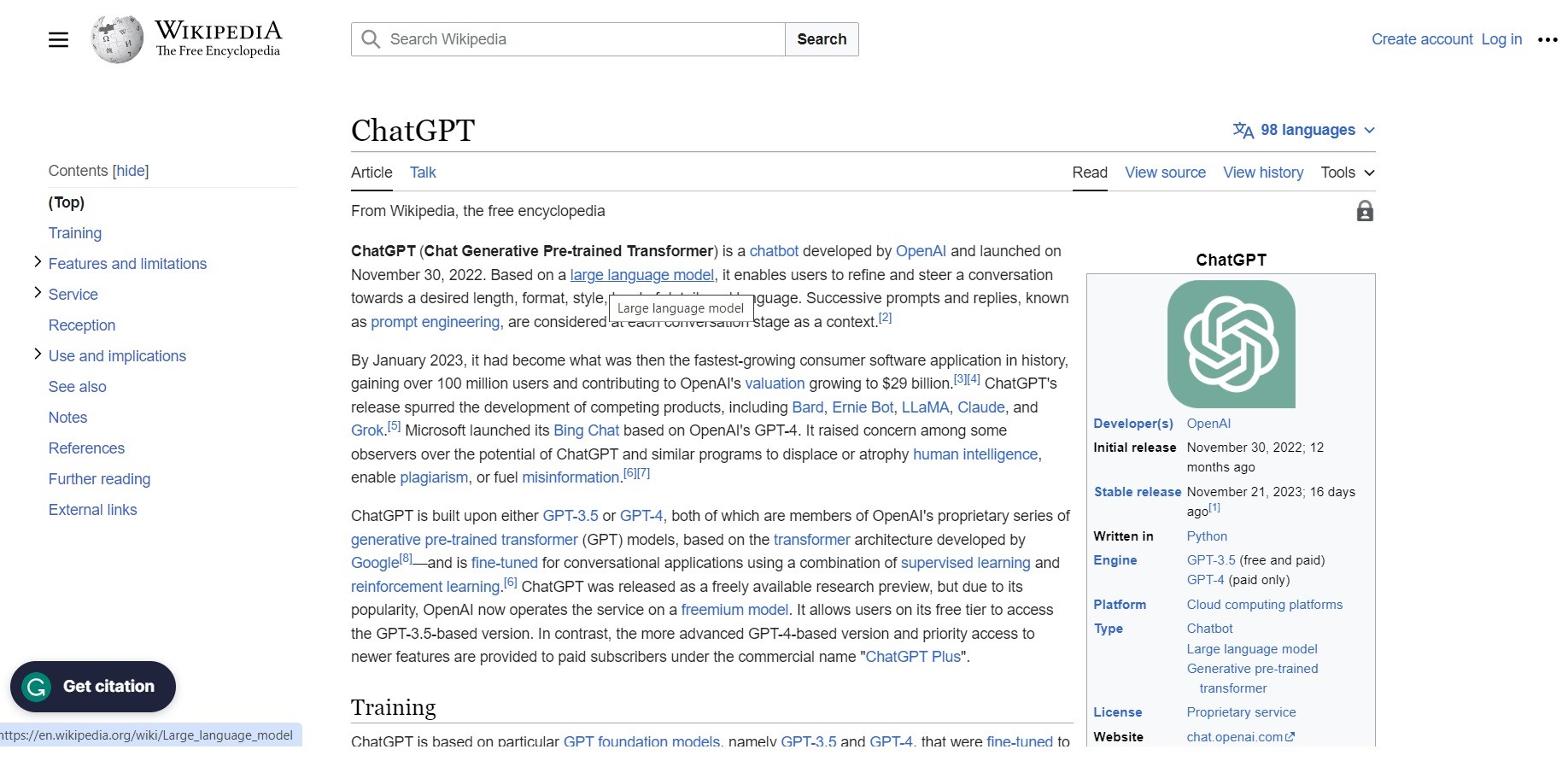Open the prompt engineering link
Image resolution: width=1568 pixels, height=761 pixels.
point(436,322)
